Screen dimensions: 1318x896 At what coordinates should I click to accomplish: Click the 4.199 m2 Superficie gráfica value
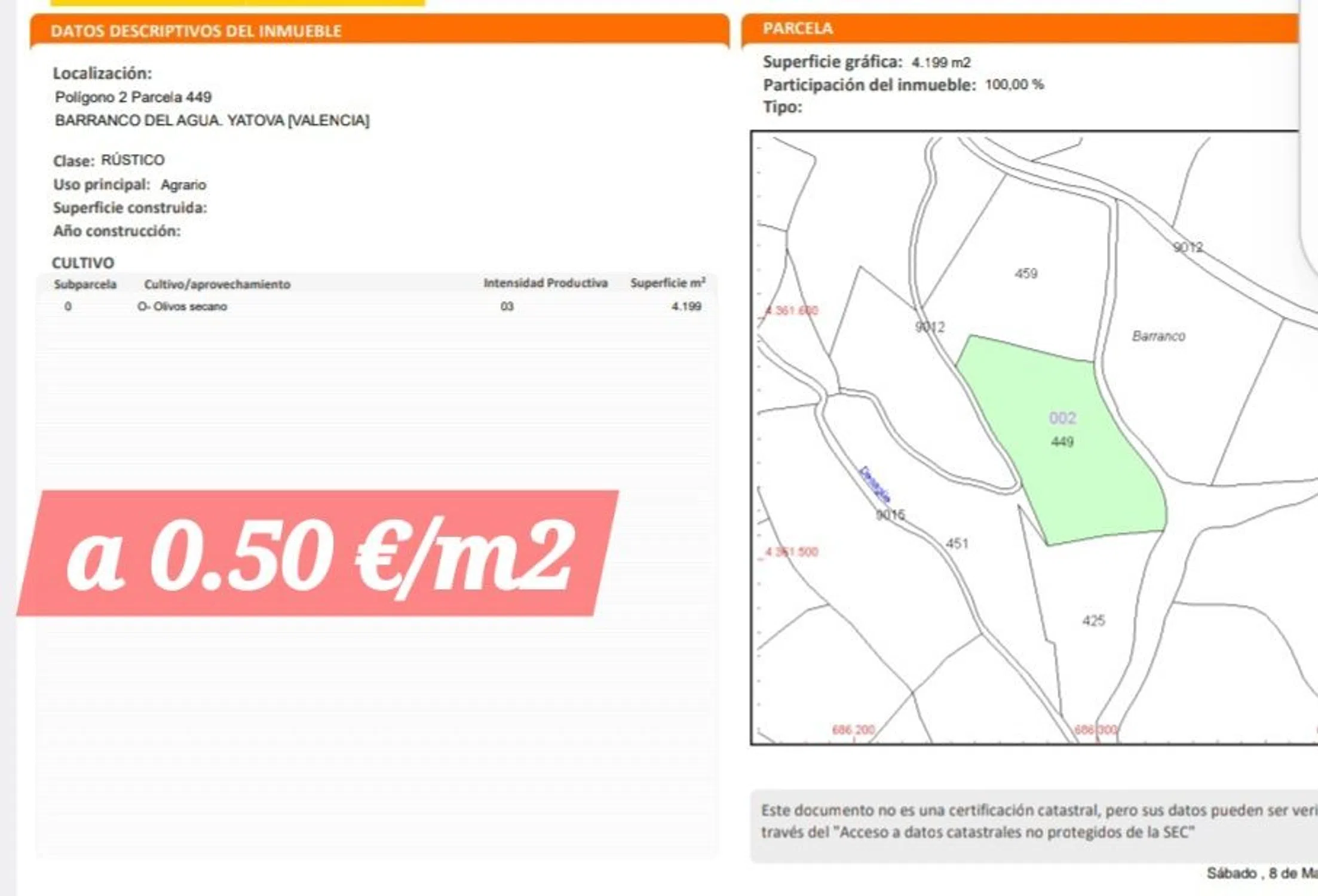coord(940,62)
